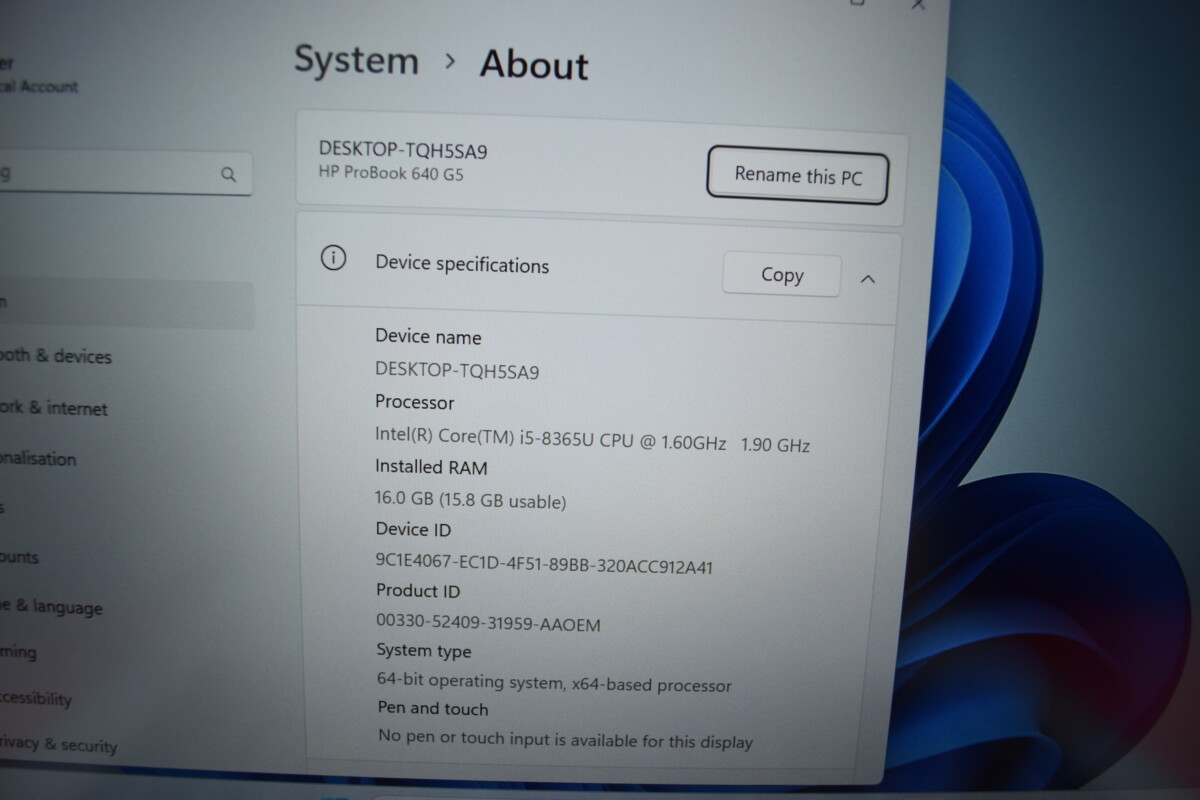Select the i5-8365U processor text
This screenshot has width=1200, height=800.
pos(592,438)
